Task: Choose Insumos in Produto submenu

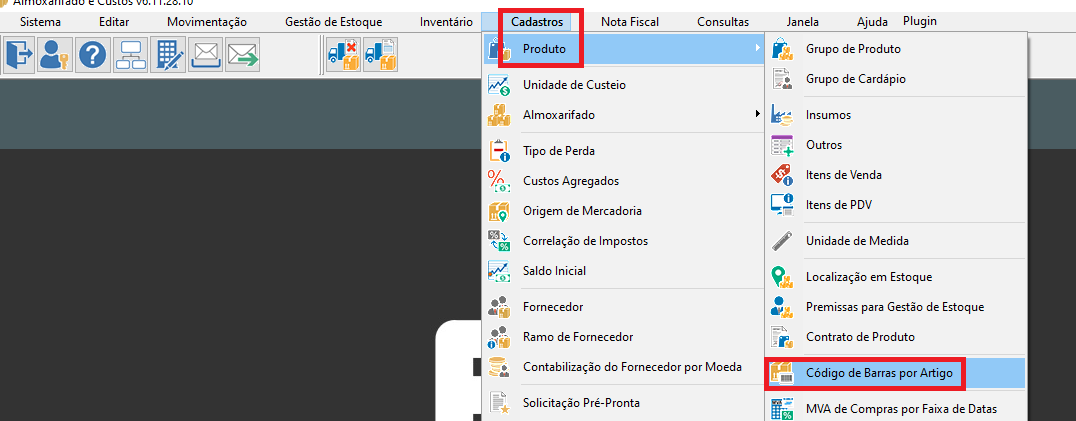Action: point(896,115)
